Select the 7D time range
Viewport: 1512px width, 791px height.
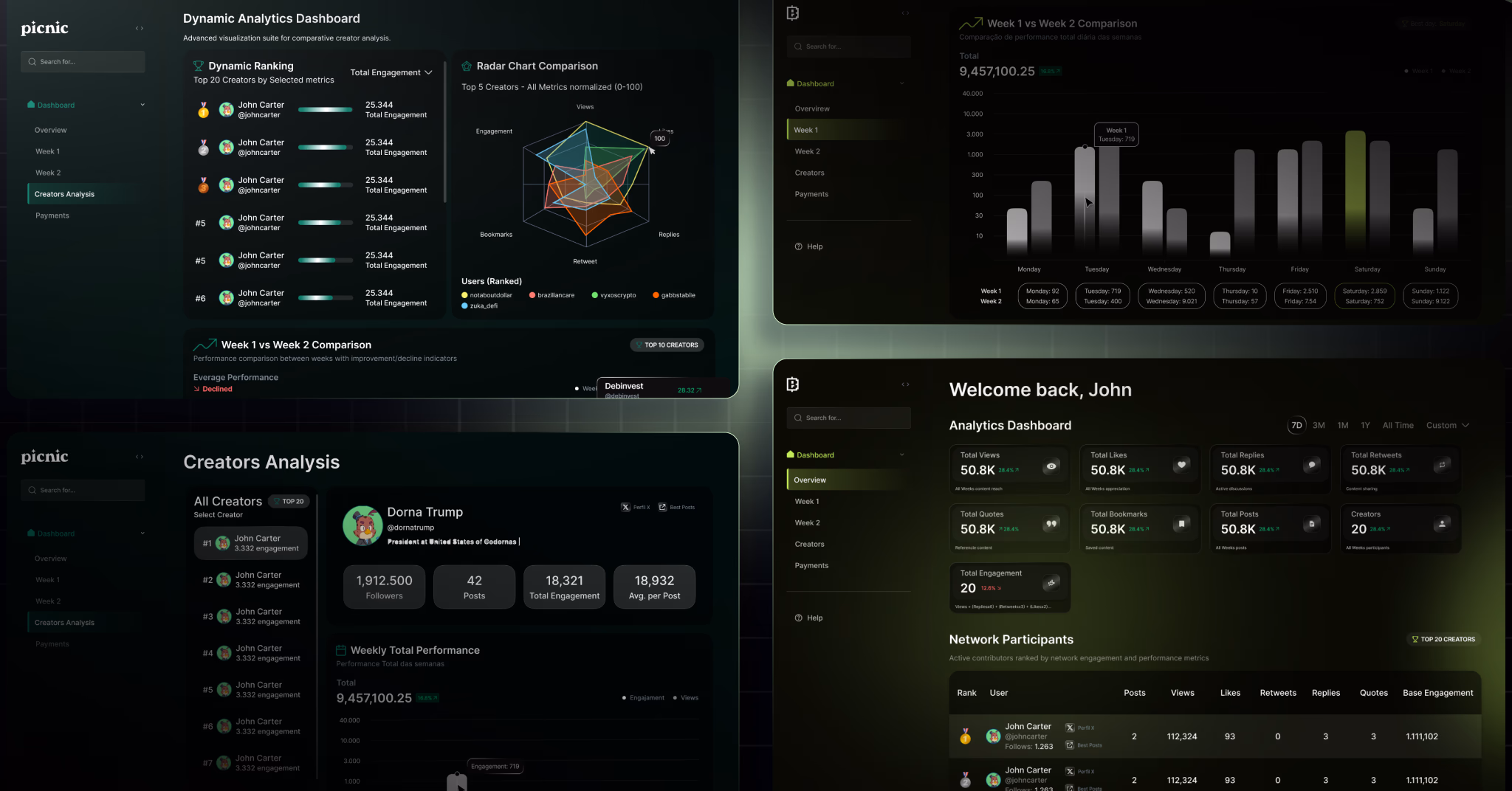tap(1296, 426)
